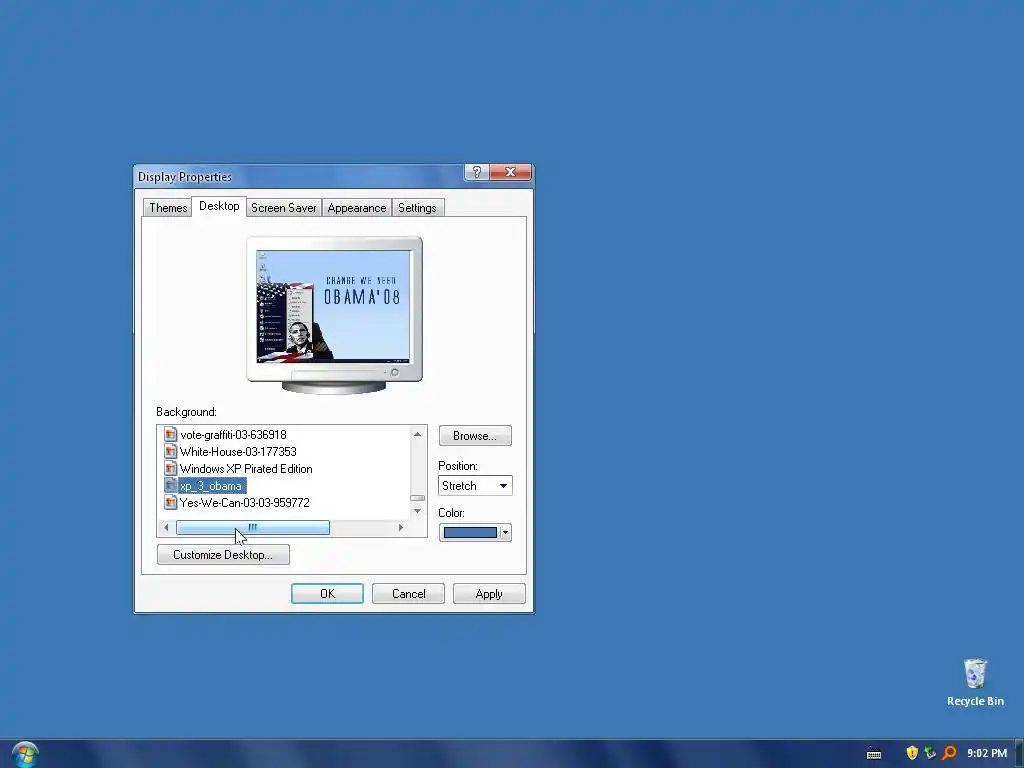The image size is (1024, 768).
Task: Click the safely remove hardware tray icon
Action: [931, 753]
